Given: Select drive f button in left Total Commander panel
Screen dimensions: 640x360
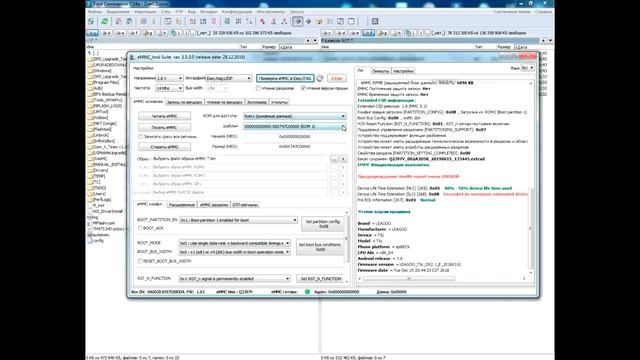Looking at the screenshot, I should coord(134,33).
